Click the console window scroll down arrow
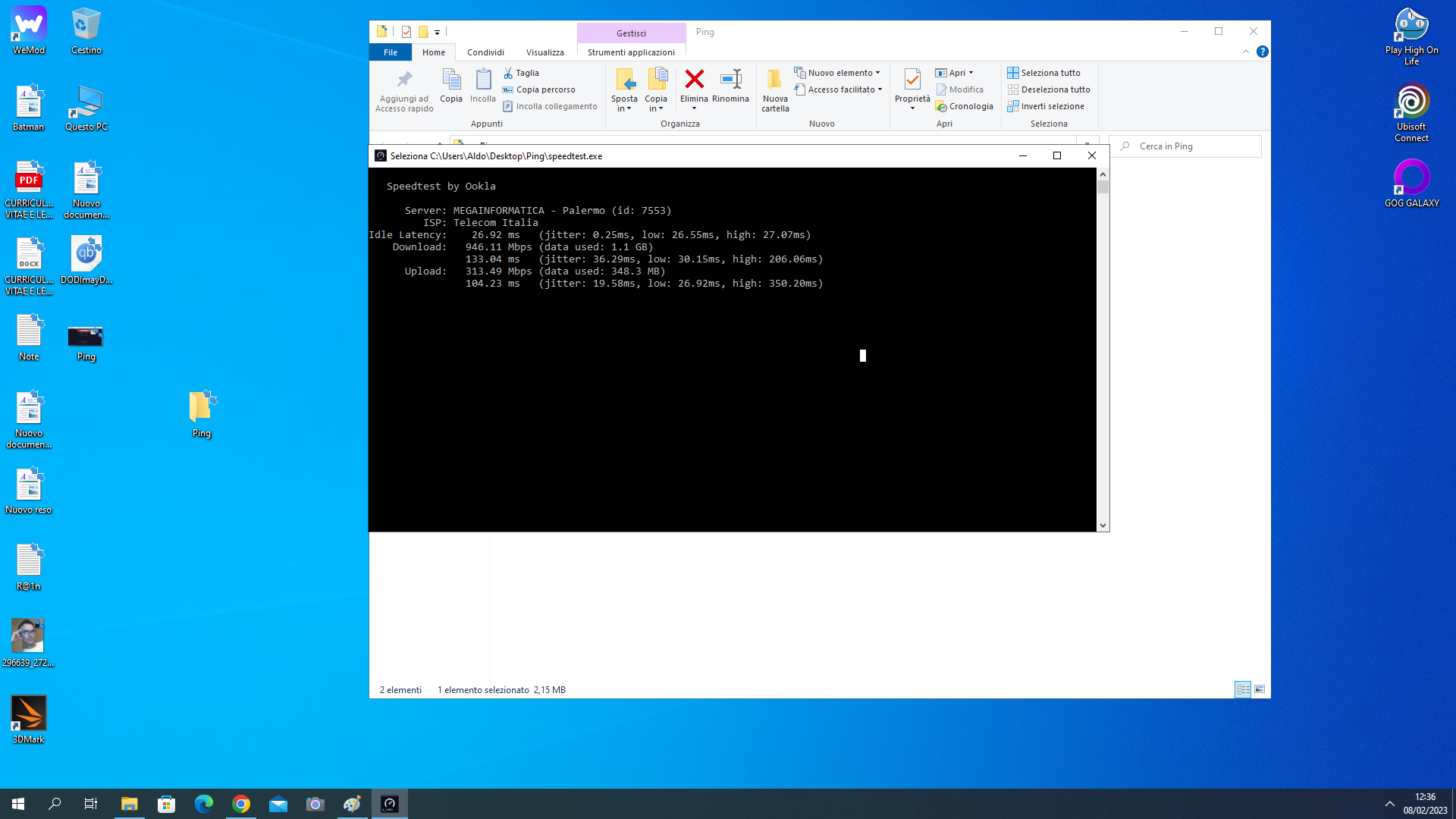This screenshot has width=1456, height=819. click(x=1103, y=525)
